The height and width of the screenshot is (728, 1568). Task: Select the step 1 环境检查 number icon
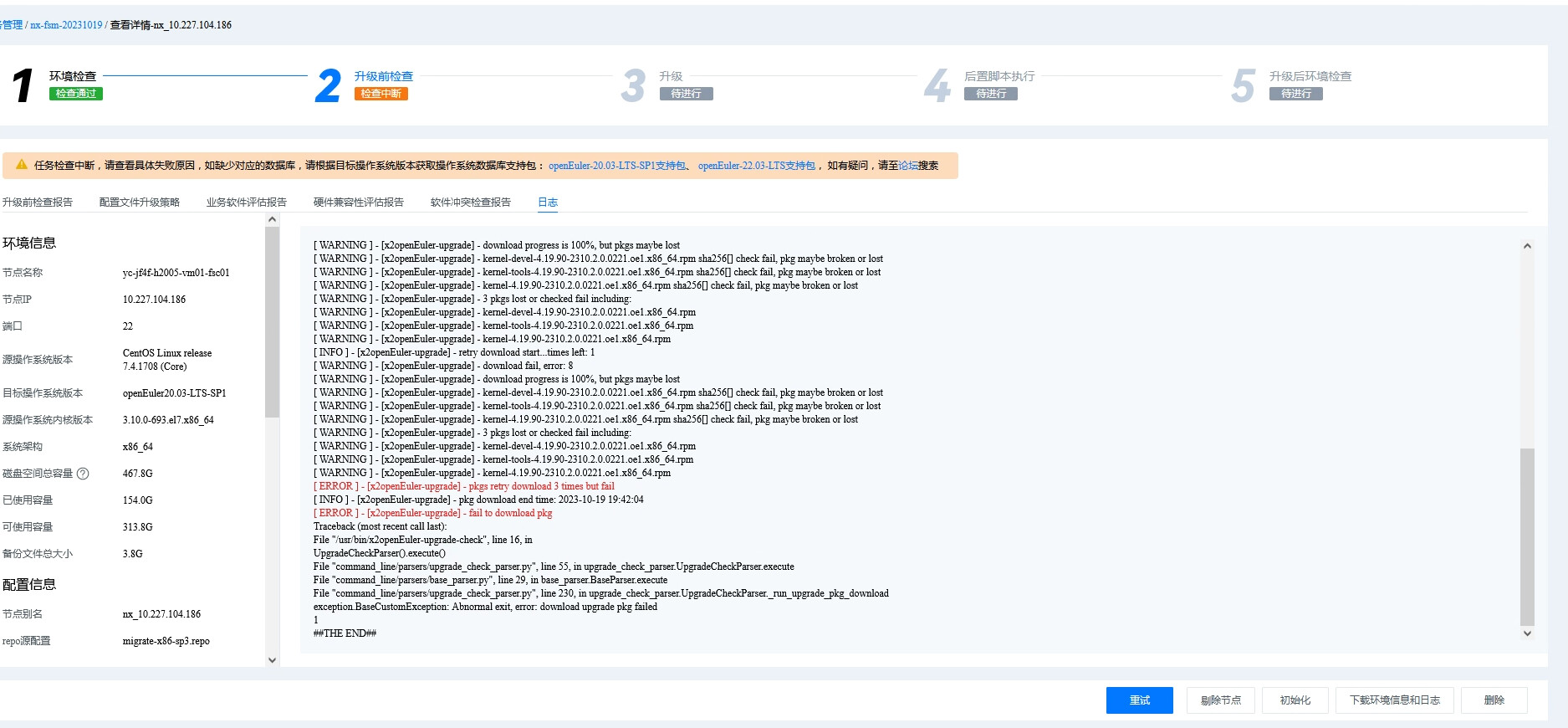pos(23,85)
